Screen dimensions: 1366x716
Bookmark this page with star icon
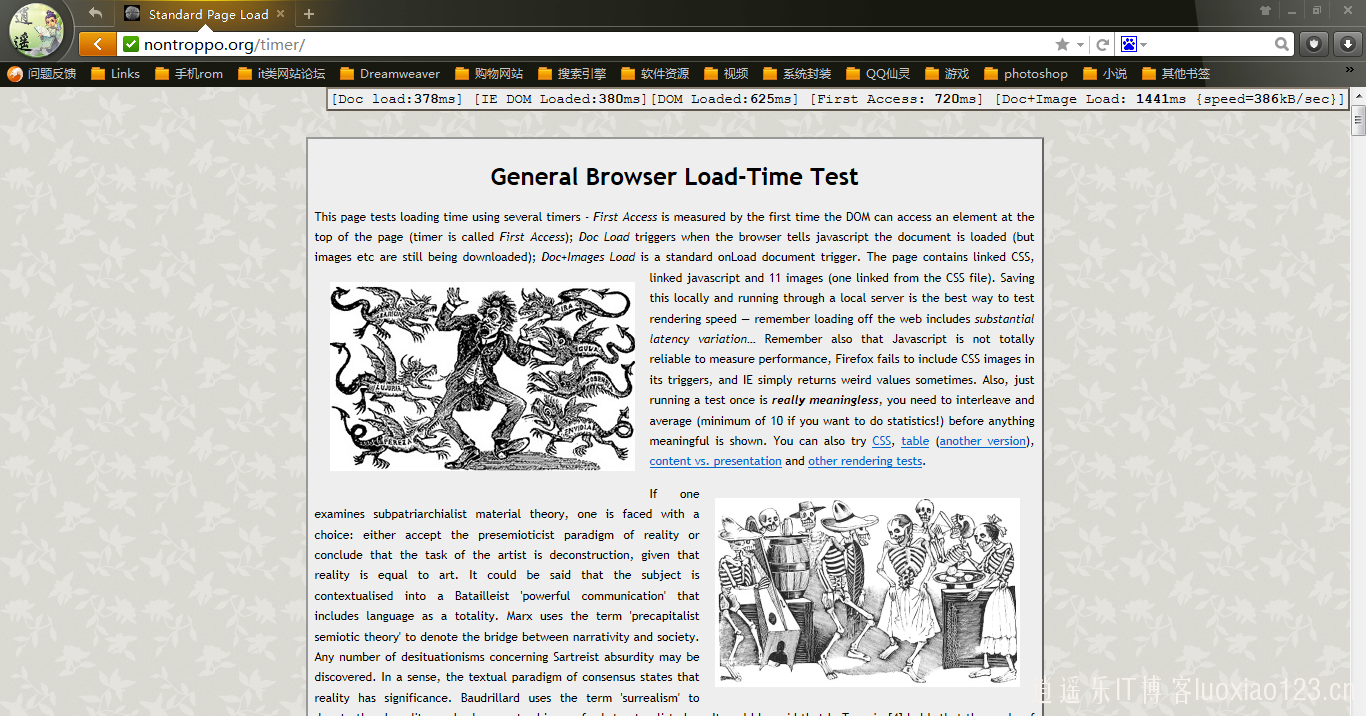click(x=1062, y=44)
